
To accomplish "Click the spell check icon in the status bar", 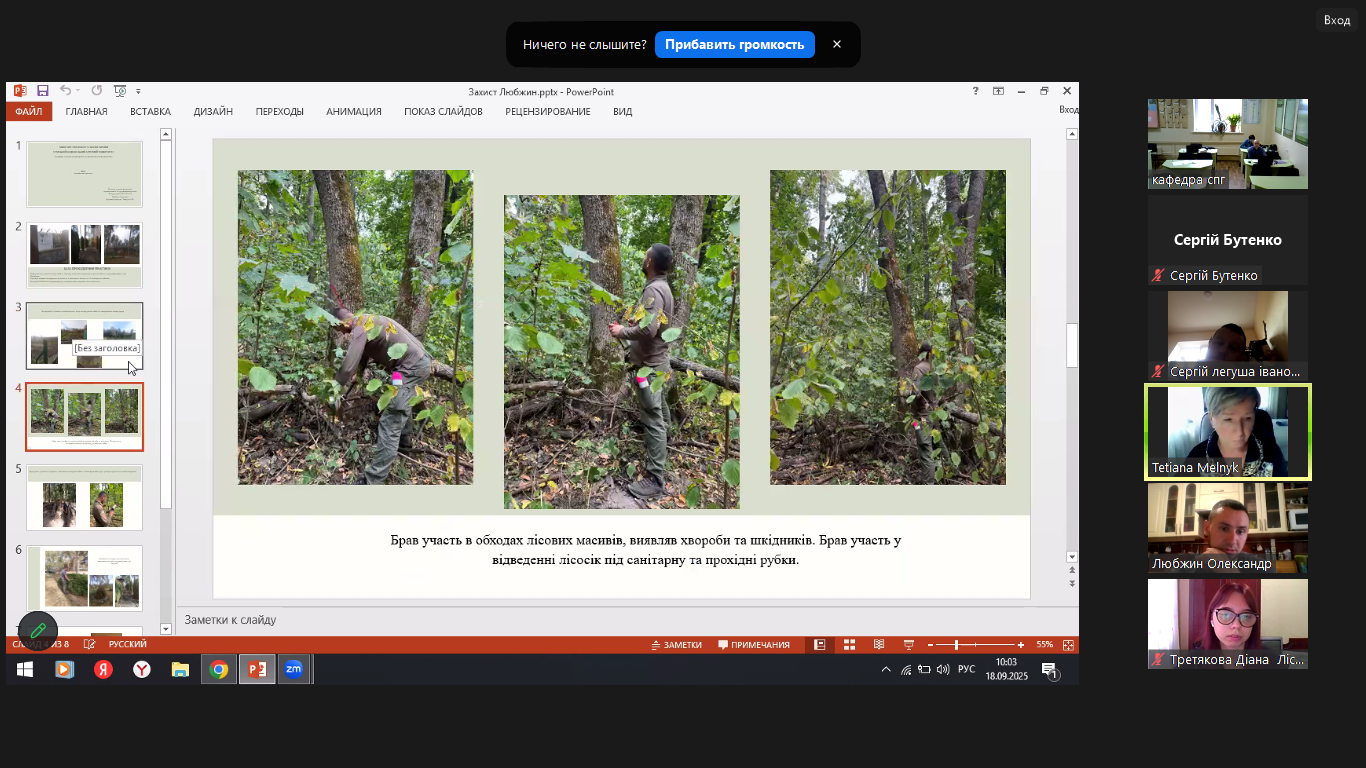I will pyautogui.click(x=90, y=645).
